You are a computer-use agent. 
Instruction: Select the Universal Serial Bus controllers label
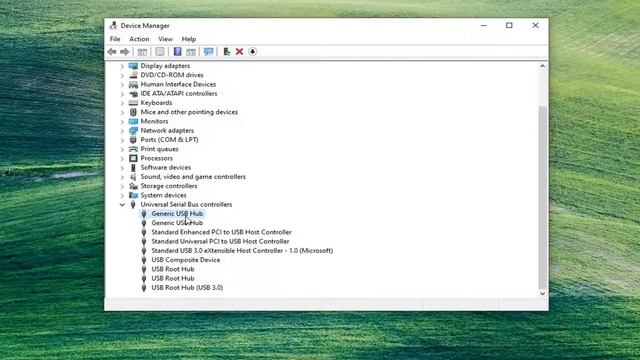tap(186, 204)
